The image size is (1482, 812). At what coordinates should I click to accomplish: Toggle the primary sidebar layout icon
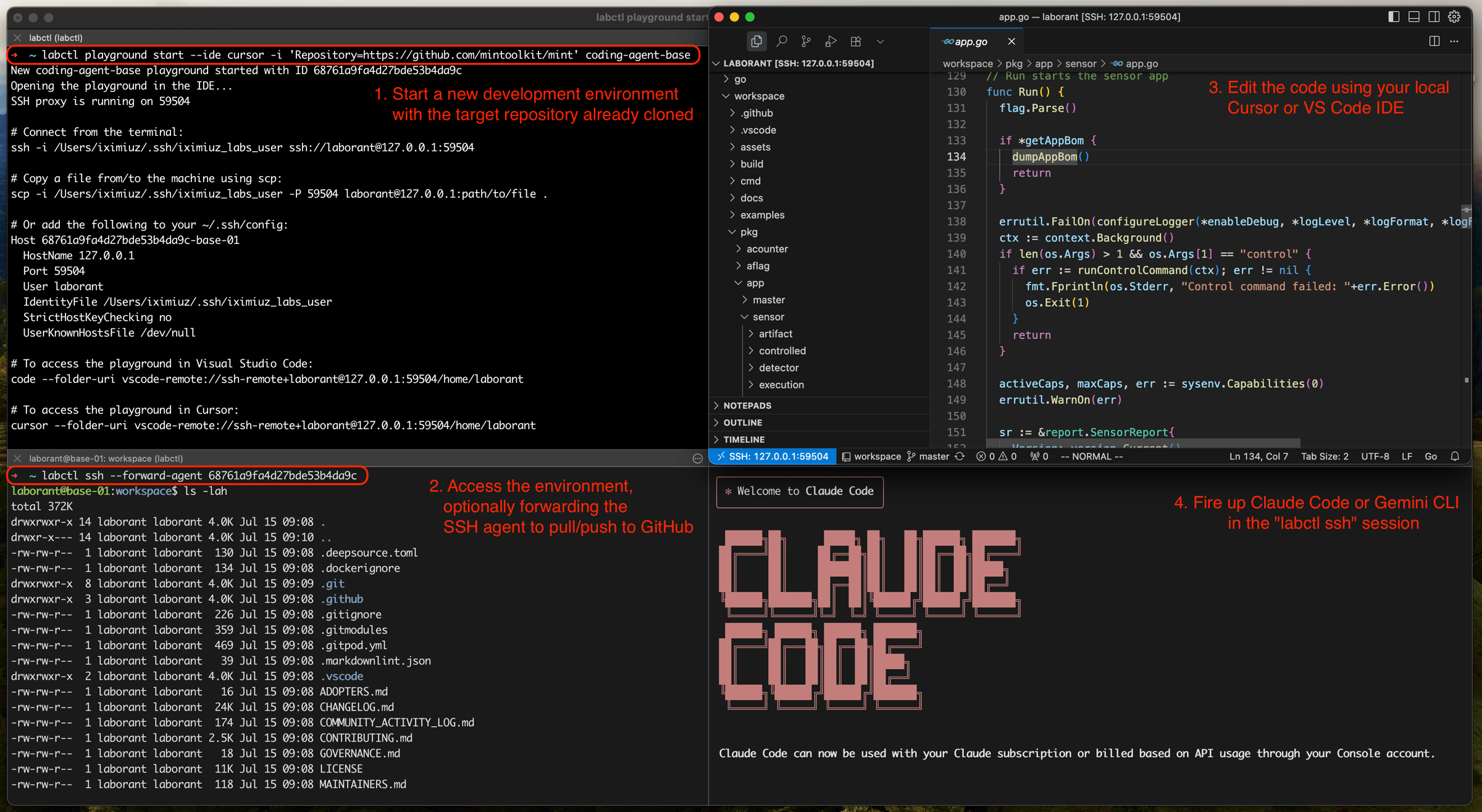tap(1394, 17)
